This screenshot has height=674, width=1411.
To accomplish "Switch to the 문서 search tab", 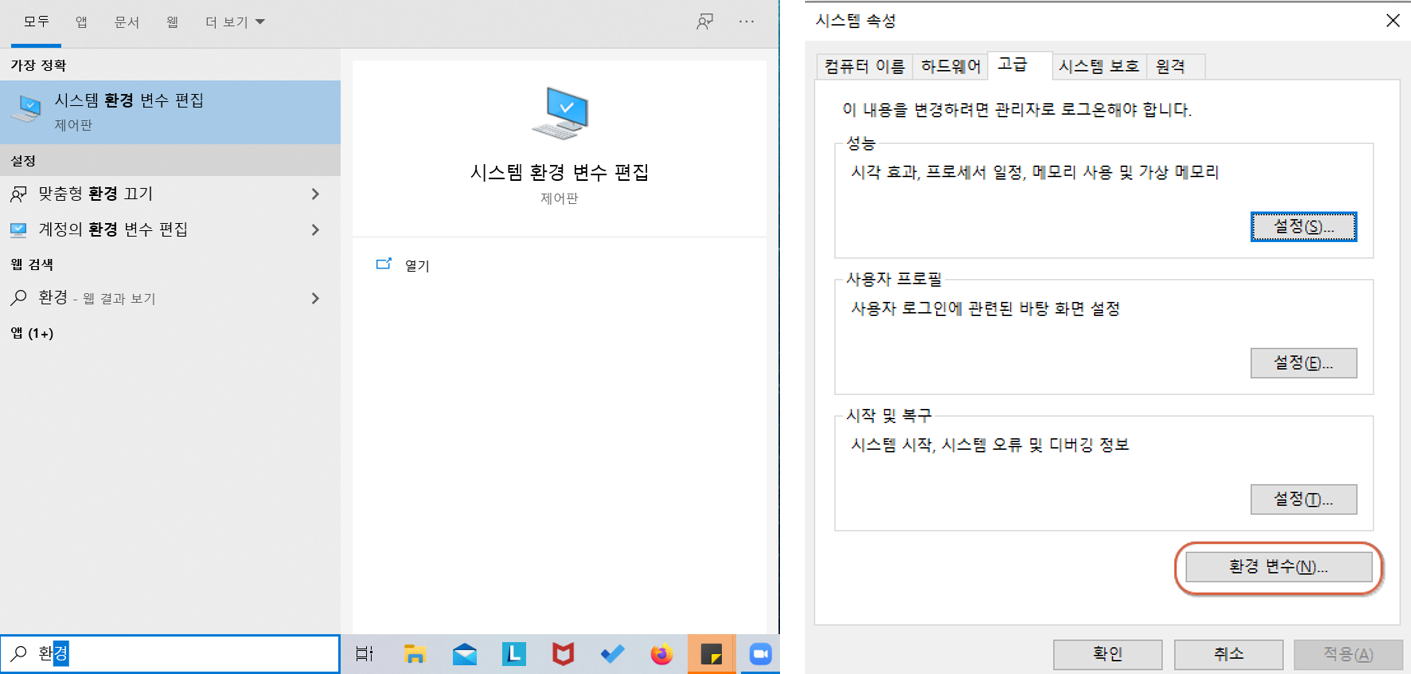I will tap(127, 22).
